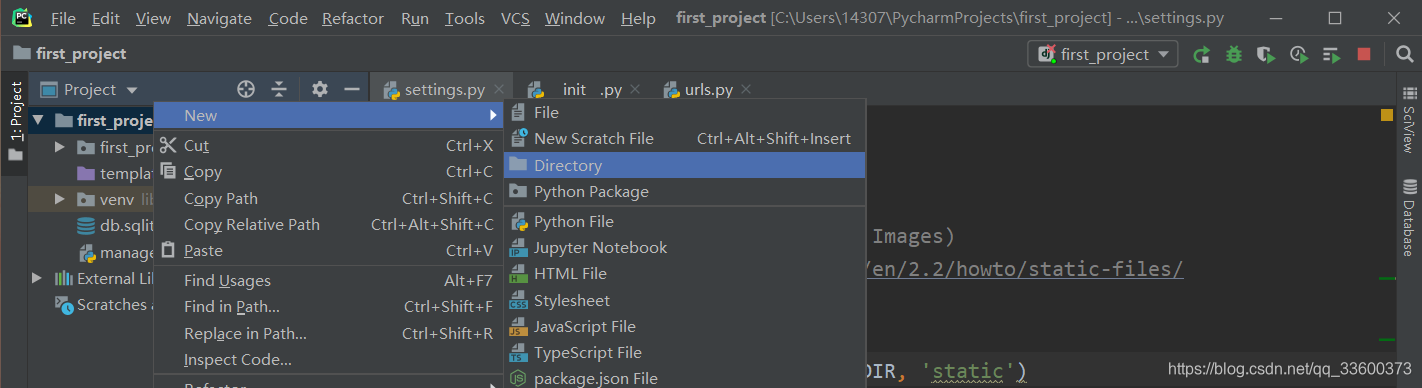Viewport: 1422px width, 388px height.
Task: Open the Database side panel
Action: [1409, 217]
